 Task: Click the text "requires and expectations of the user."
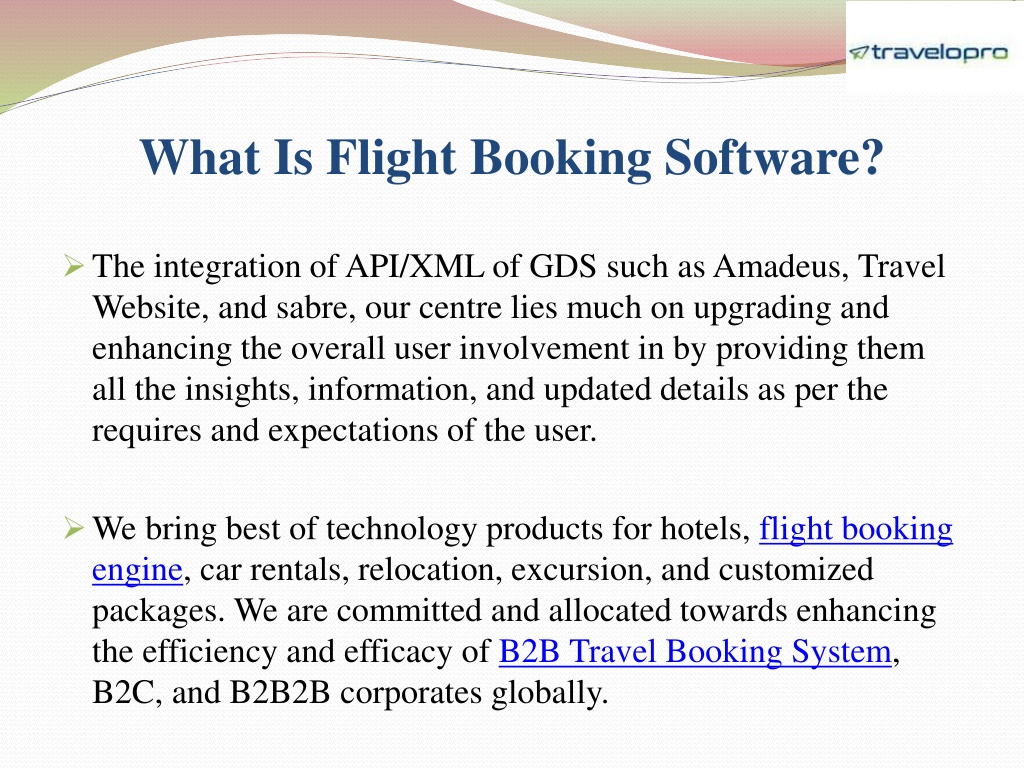point(344,431)
